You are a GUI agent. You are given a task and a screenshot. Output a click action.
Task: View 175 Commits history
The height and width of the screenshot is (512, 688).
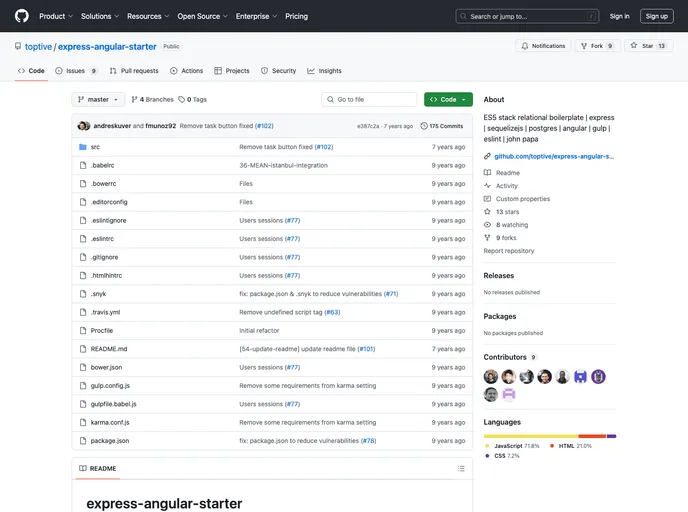point(442,126)
